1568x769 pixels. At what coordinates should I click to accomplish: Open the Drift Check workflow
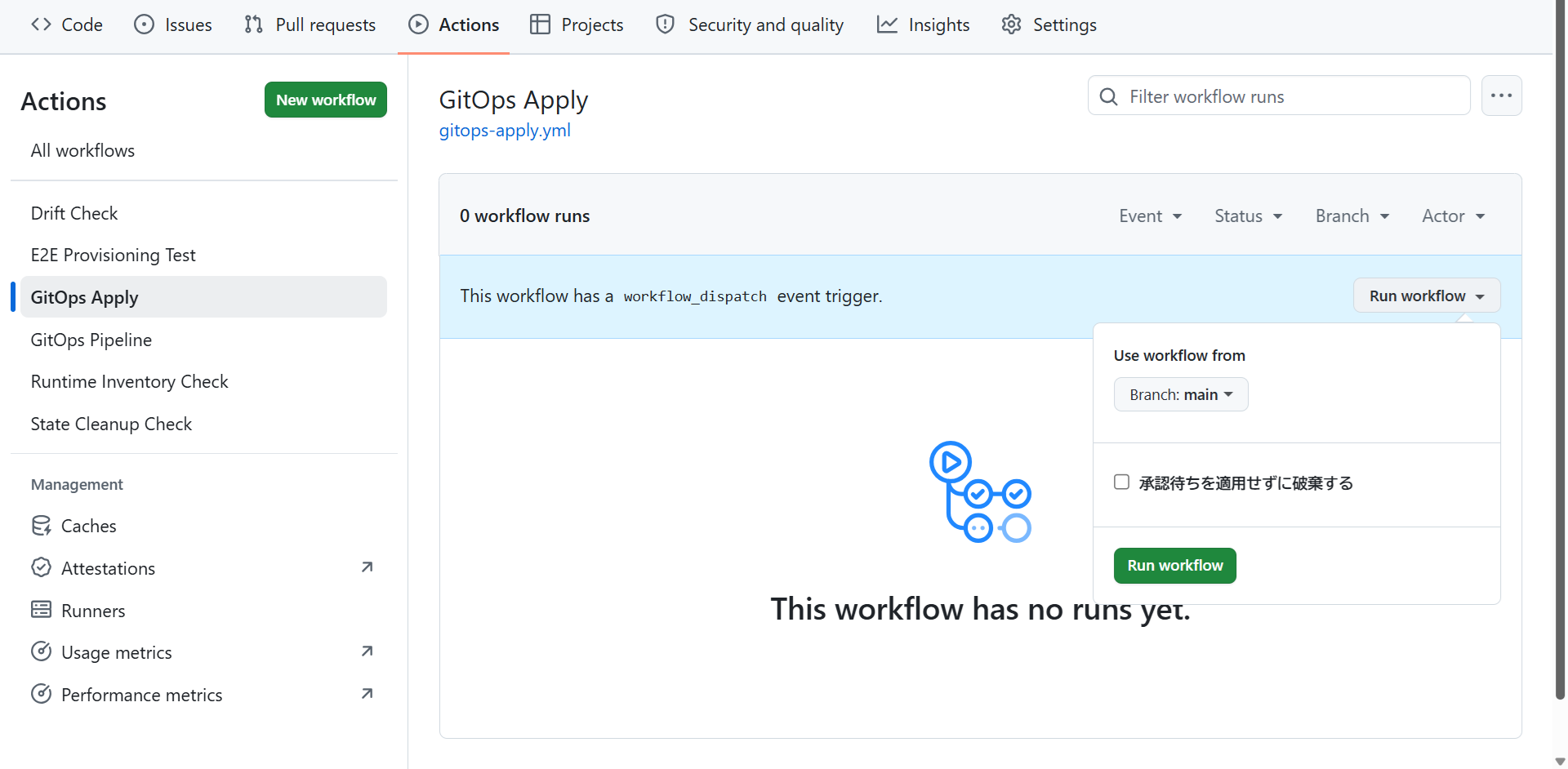pyautogui.click(x=204, y=213)
